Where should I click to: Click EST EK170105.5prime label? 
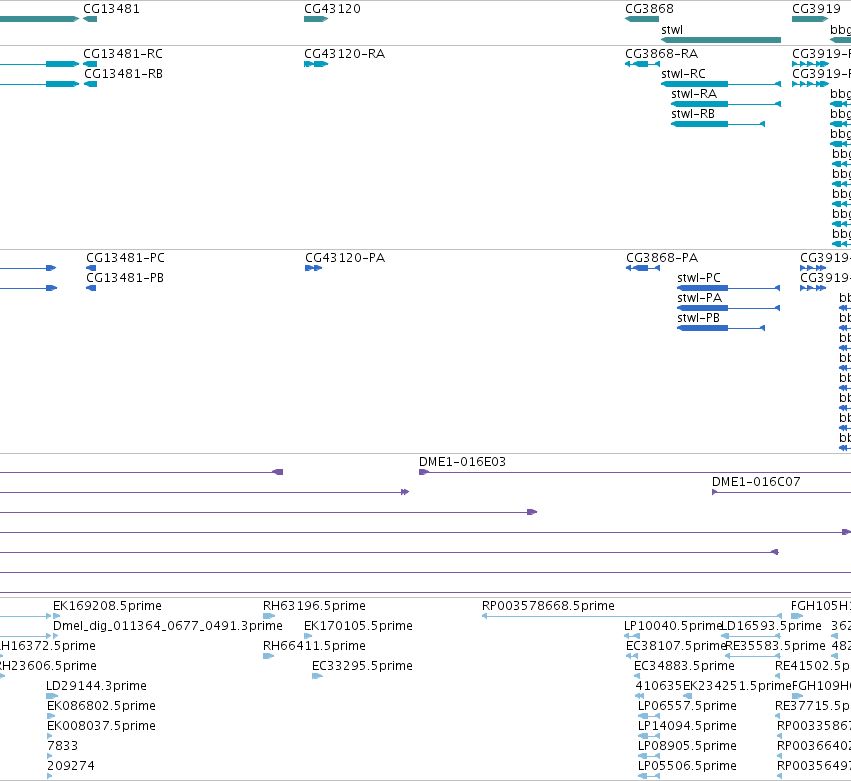[358, 626]
